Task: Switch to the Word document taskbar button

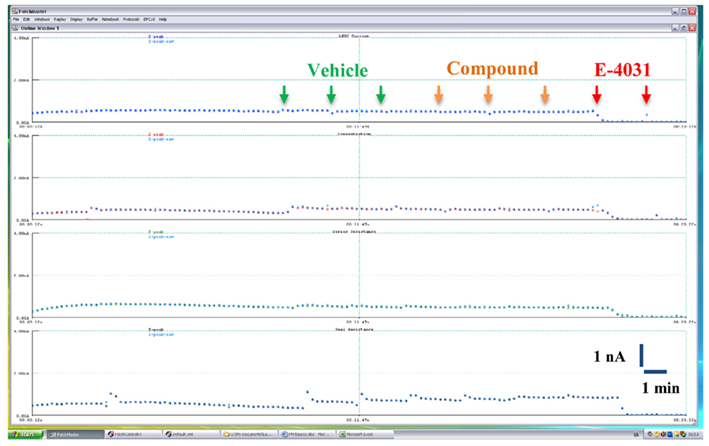Action: point(307,434)
